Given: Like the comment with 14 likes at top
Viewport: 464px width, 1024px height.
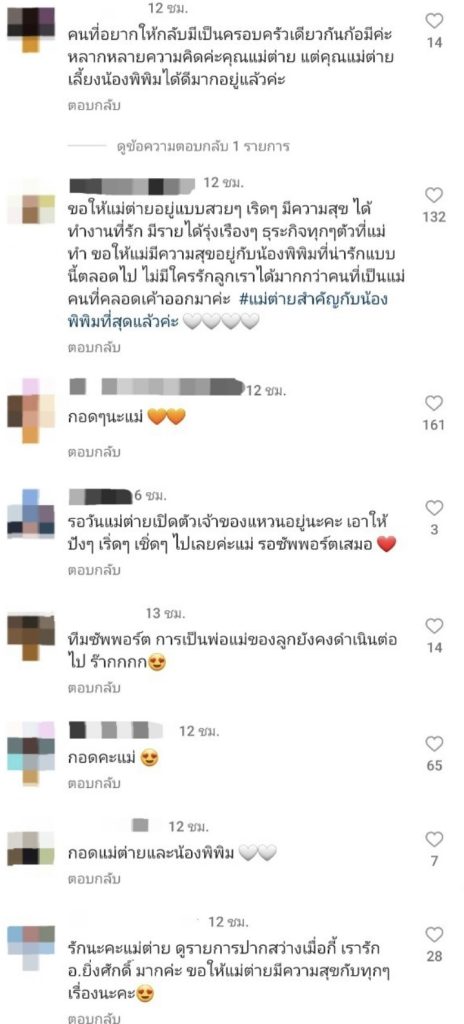Looking at the screenshot, I should click(434, 21).
